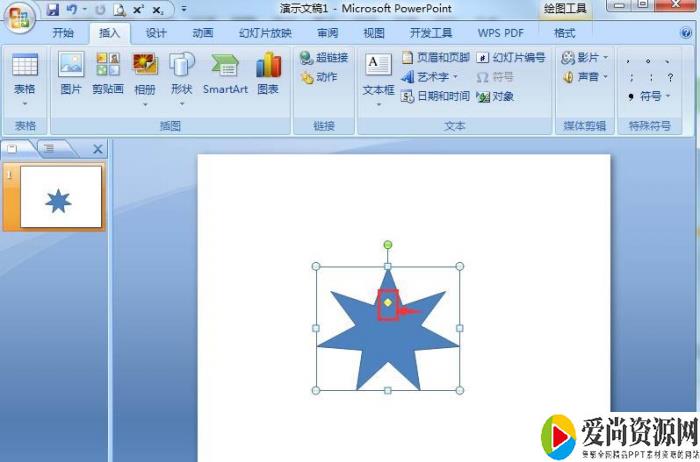Insert a chart using 图表 icon
700x462 pixels.
click(268, 73)
